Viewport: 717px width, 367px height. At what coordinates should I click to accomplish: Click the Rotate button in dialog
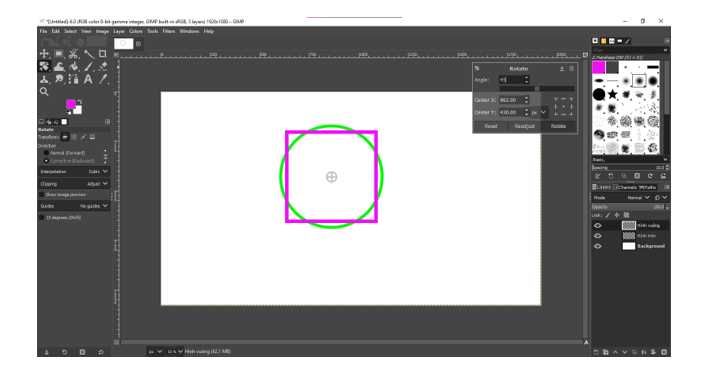(558, 126)
